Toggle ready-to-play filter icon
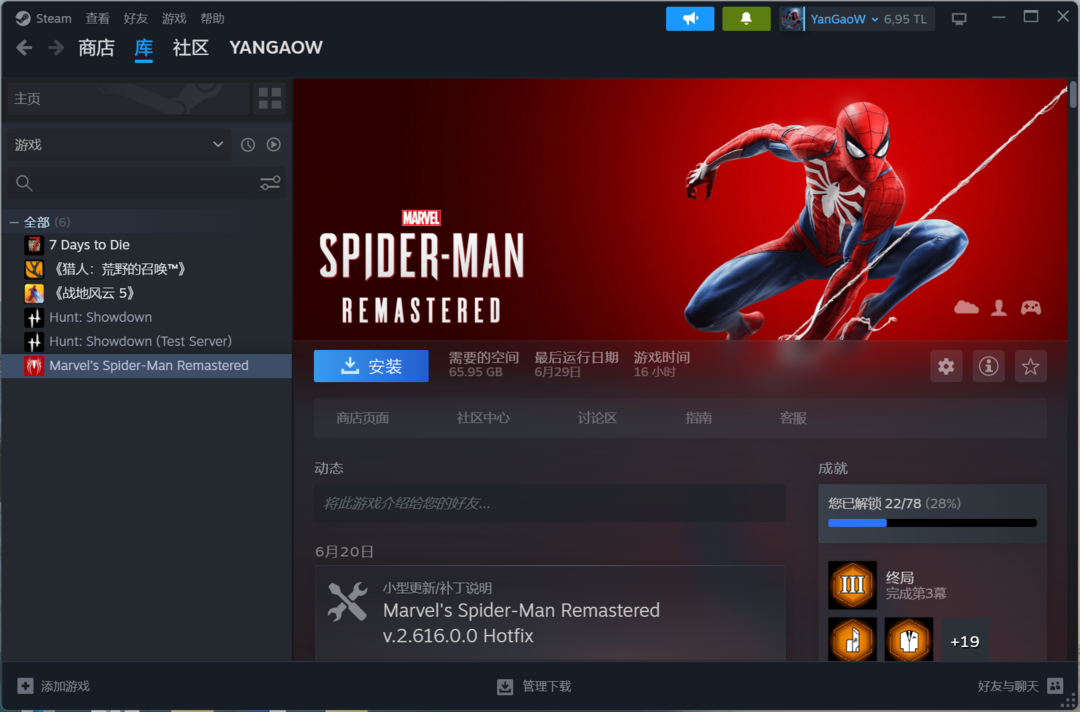The width and height of the screenshot is (1080, 712). tap(273, 145)
